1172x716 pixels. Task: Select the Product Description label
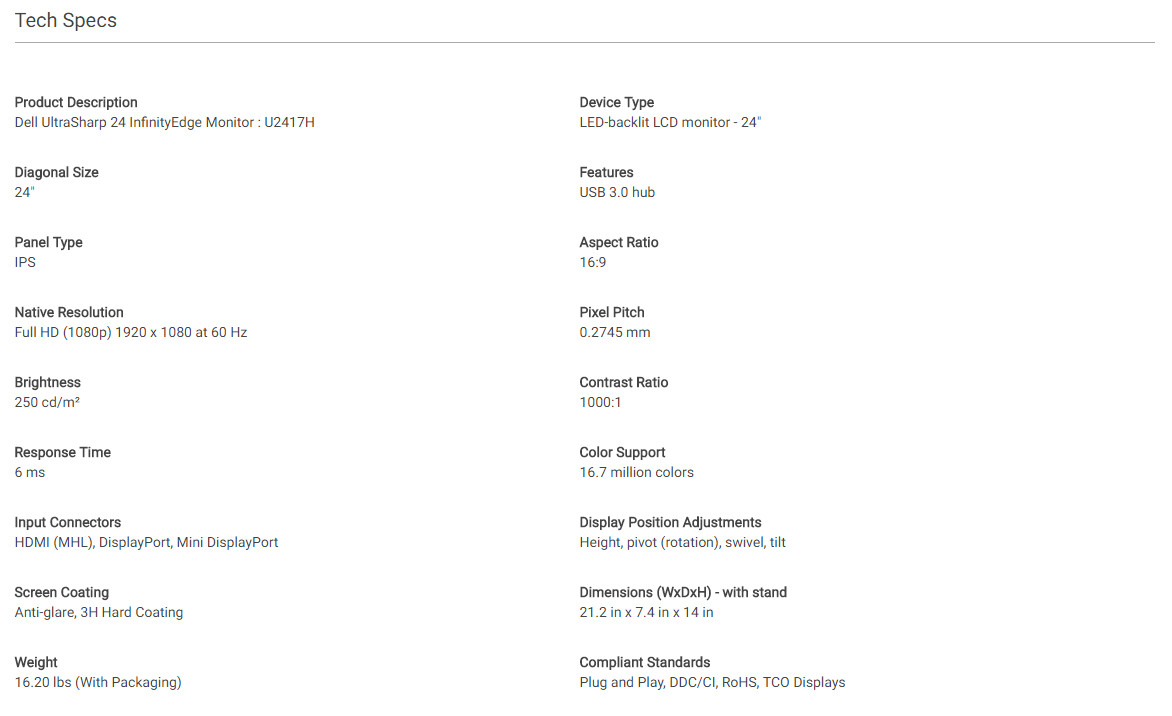76,102
